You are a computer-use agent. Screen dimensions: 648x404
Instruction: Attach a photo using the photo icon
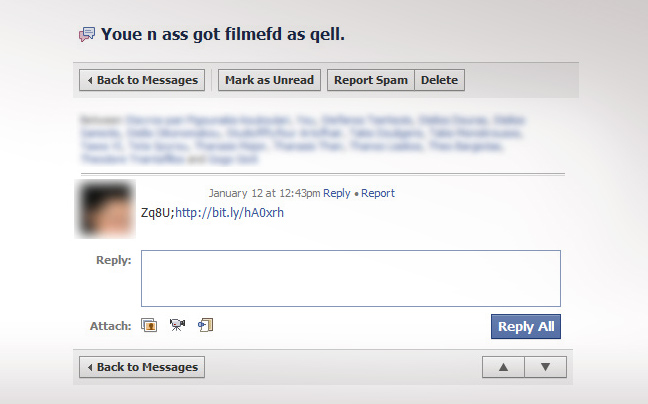click(149, 326)
